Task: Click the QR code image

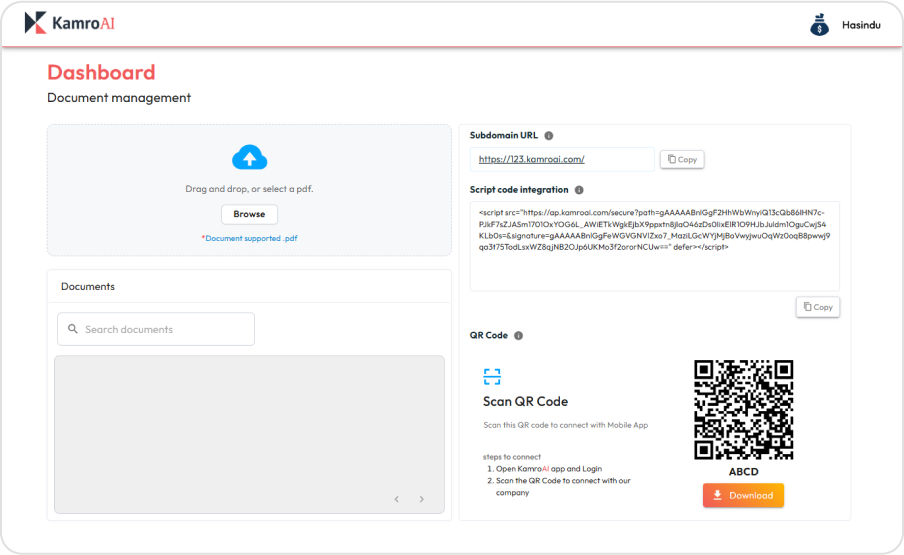Action: click(x=743, y=410)
